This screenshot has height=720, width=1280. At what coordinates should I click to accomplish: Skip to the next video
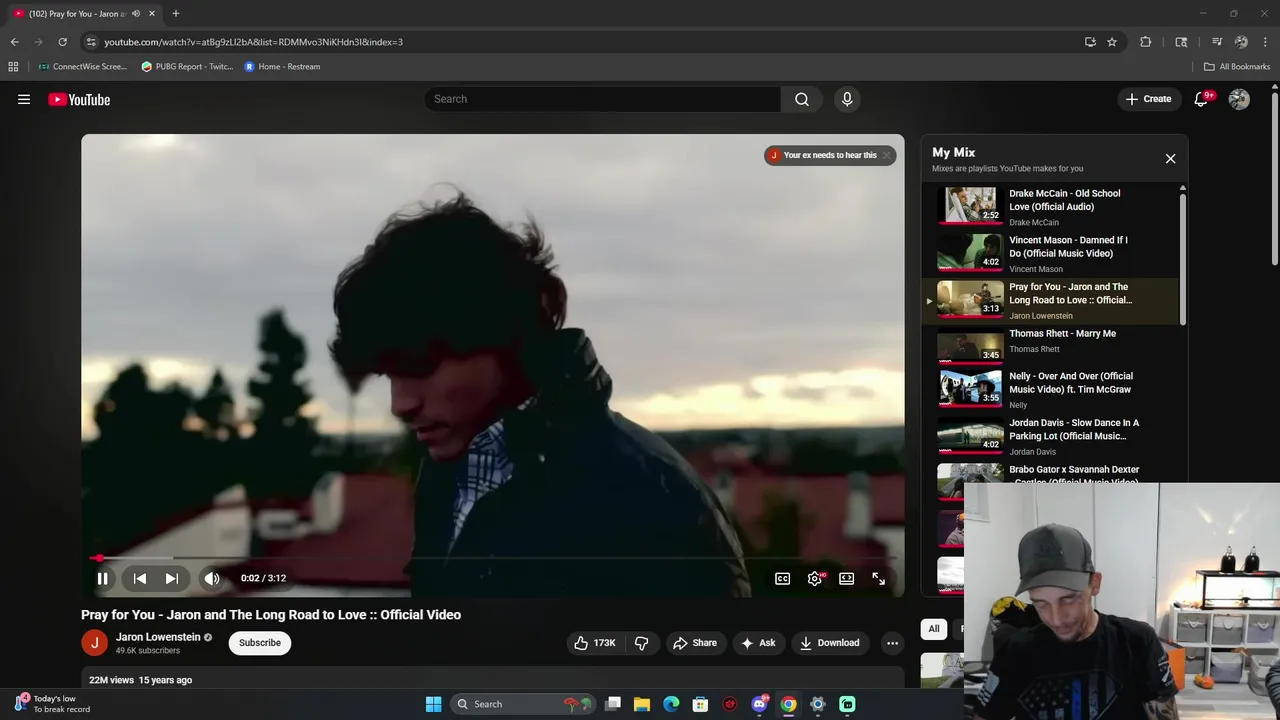[172, 578]
